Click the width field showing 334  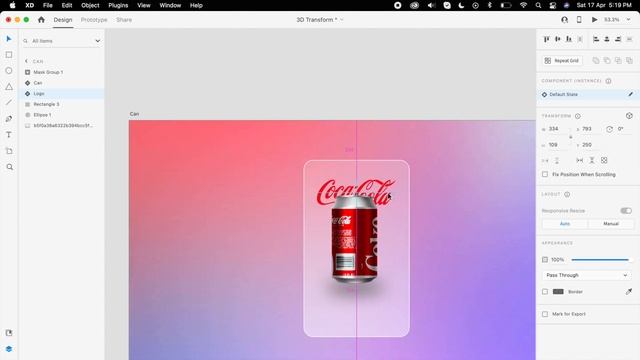pos(557,129)
